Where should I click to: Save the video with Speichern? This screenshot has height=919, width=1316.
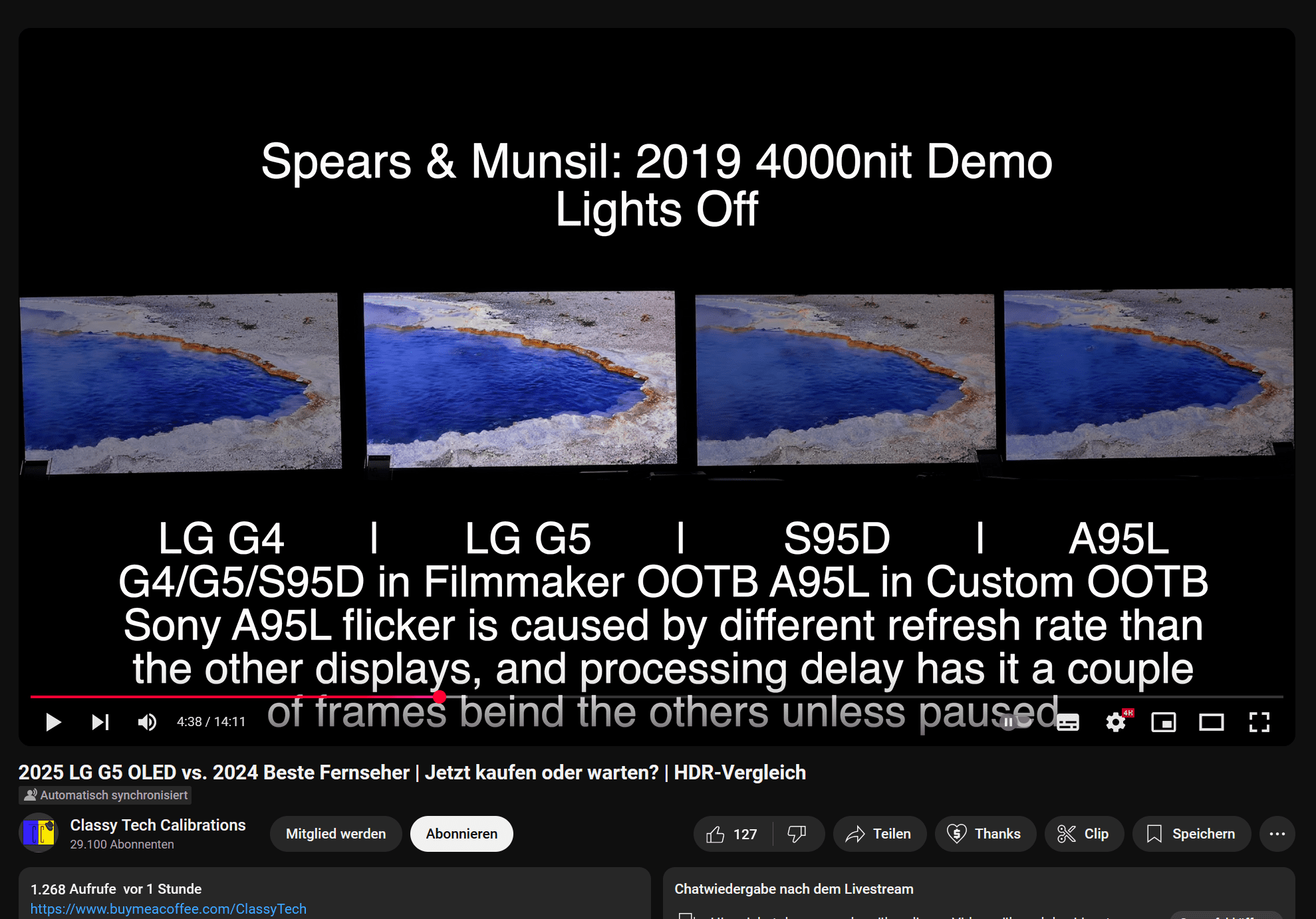click(x=1192, y=834)
